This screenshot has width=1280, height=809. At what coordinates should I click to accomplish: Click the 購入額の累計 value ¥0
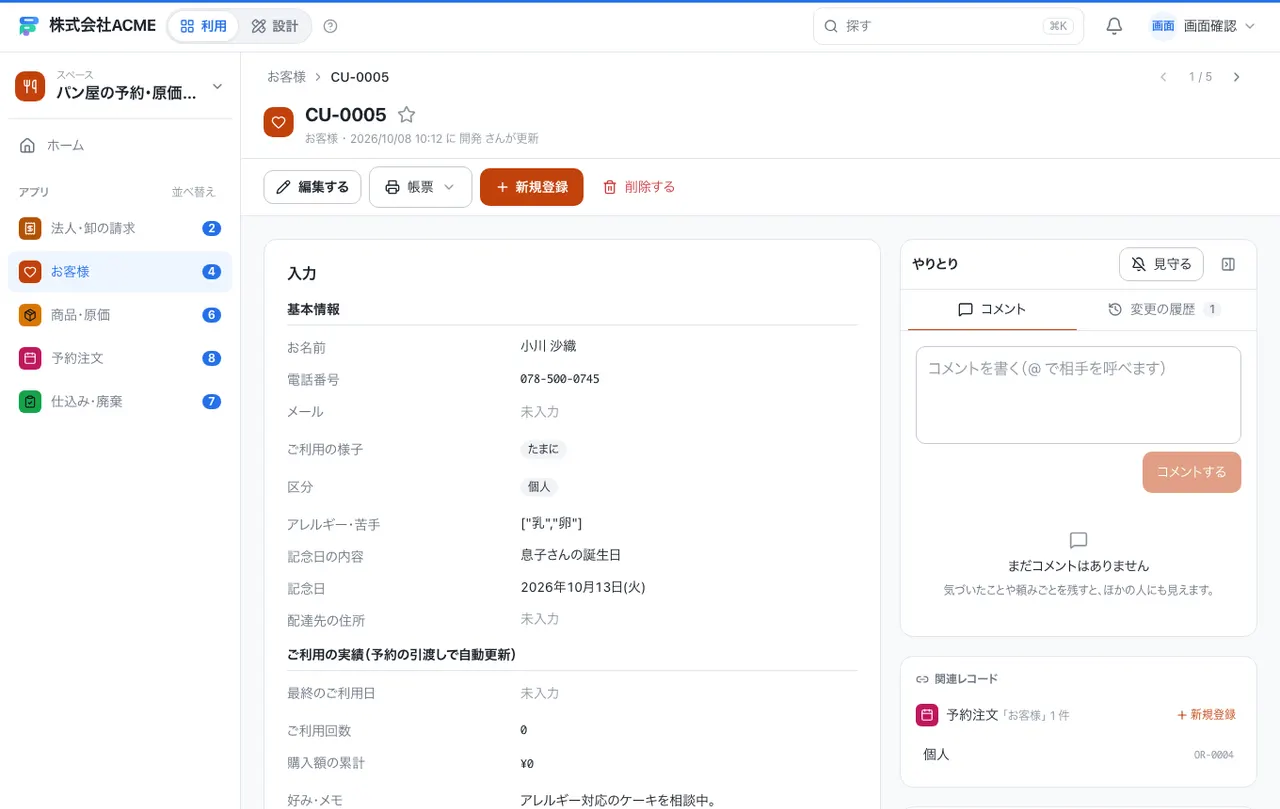click(527, 763)
